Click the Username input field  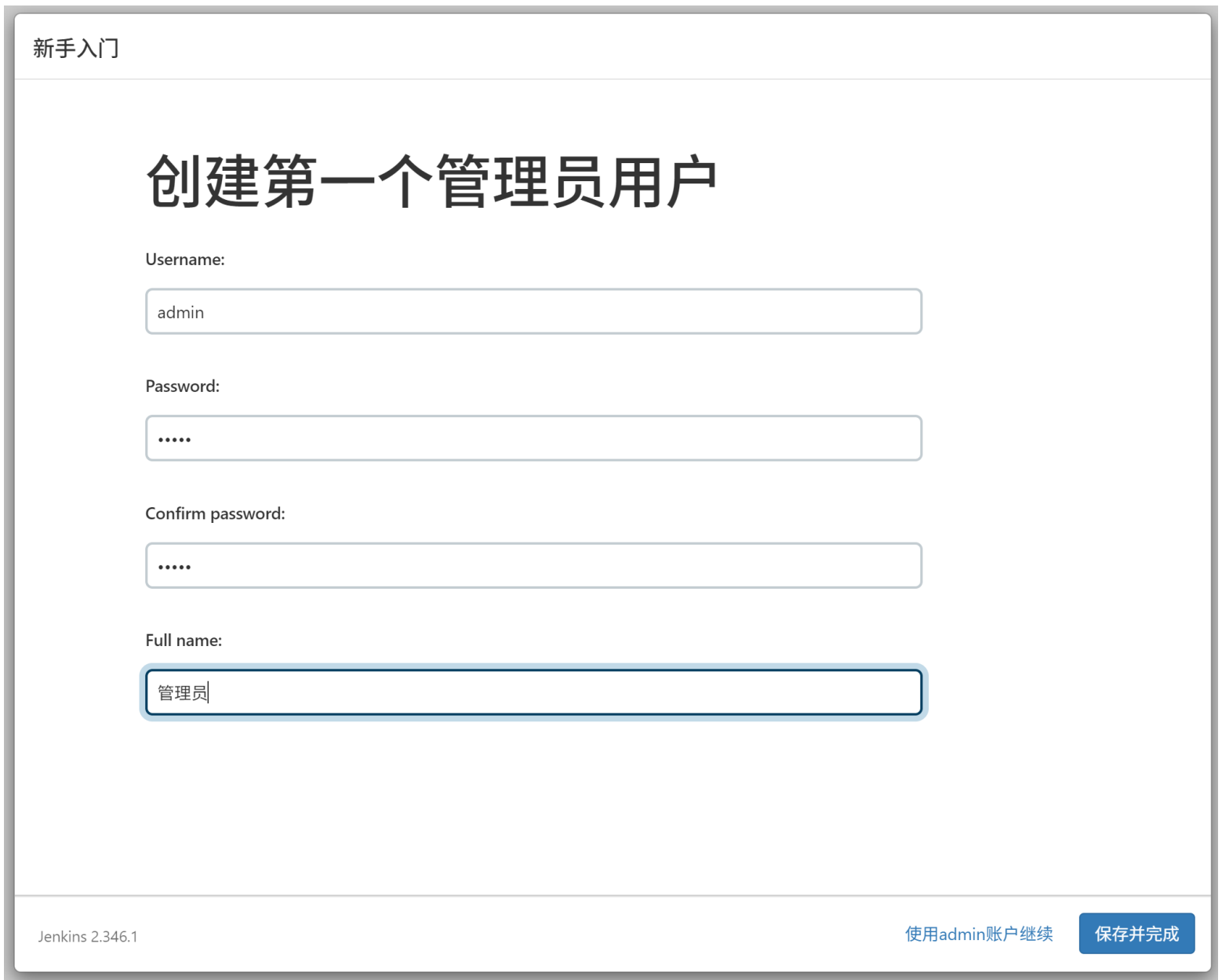point(533,311)
